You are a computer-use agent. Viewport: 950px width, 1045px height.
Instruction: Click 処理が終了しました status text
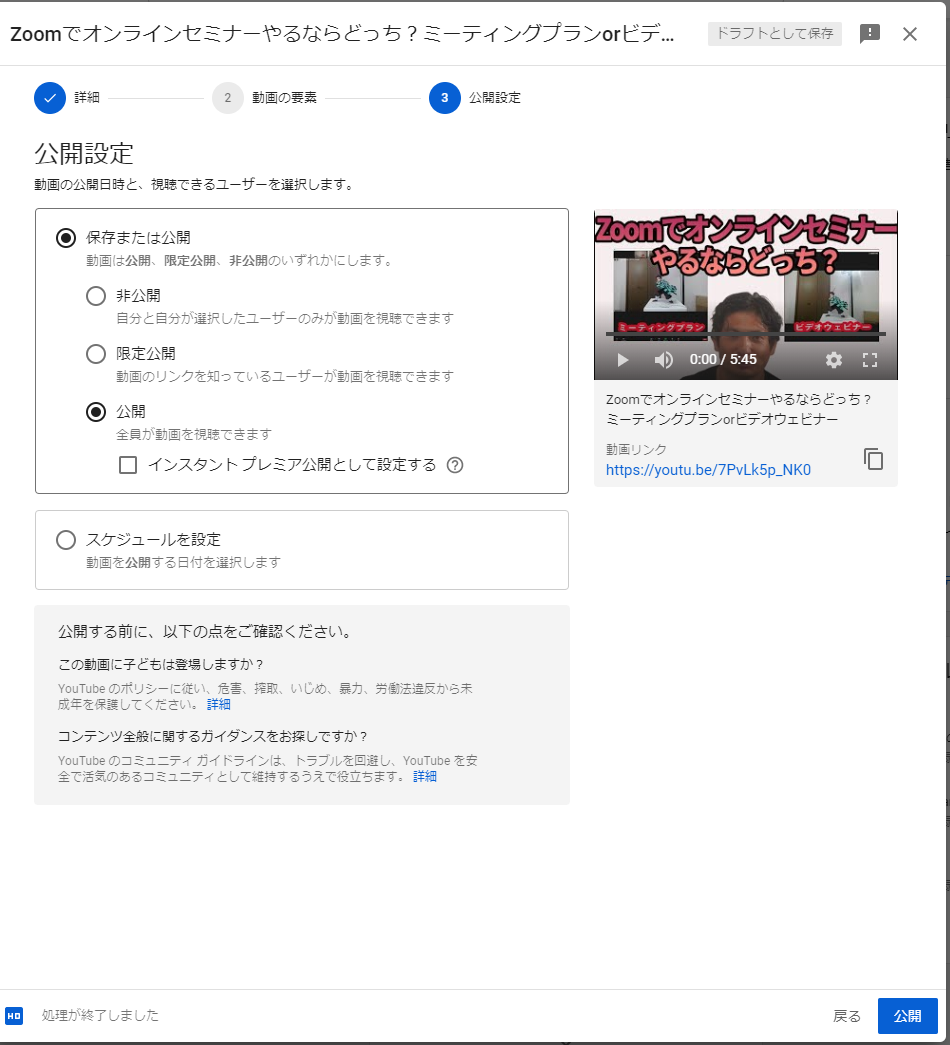tap(100, 1016)
